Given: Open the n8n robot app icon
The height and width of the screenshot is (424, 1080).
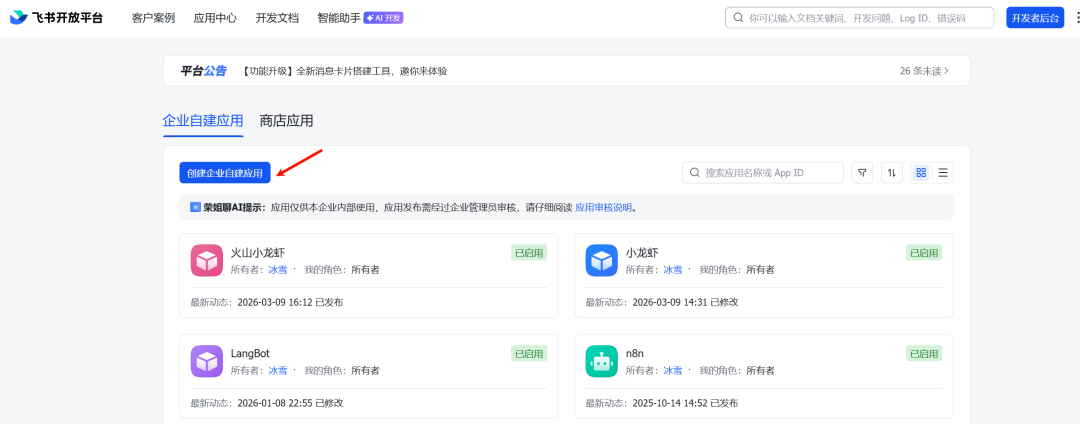Looking at the screenshot, I should point(602,361).
